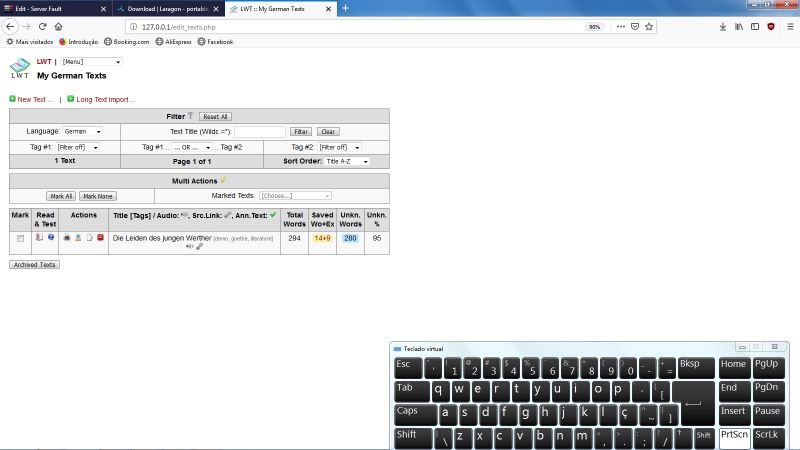Toggle the browser sidebar icon

pyautogui.click(x=755, y=27)
